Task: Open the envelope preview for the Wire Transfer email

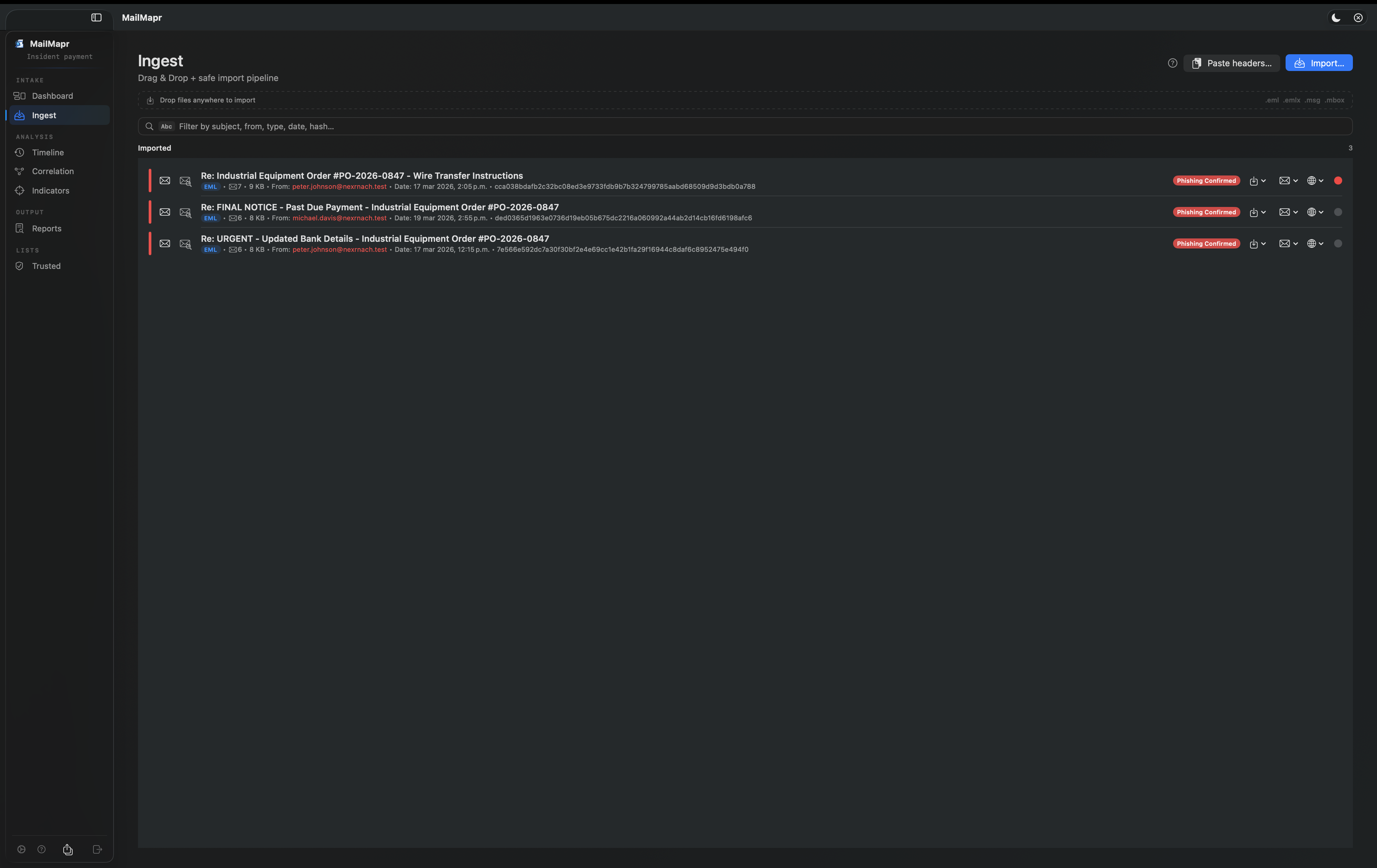Action: pyautogui.click(x=165, y=180)
